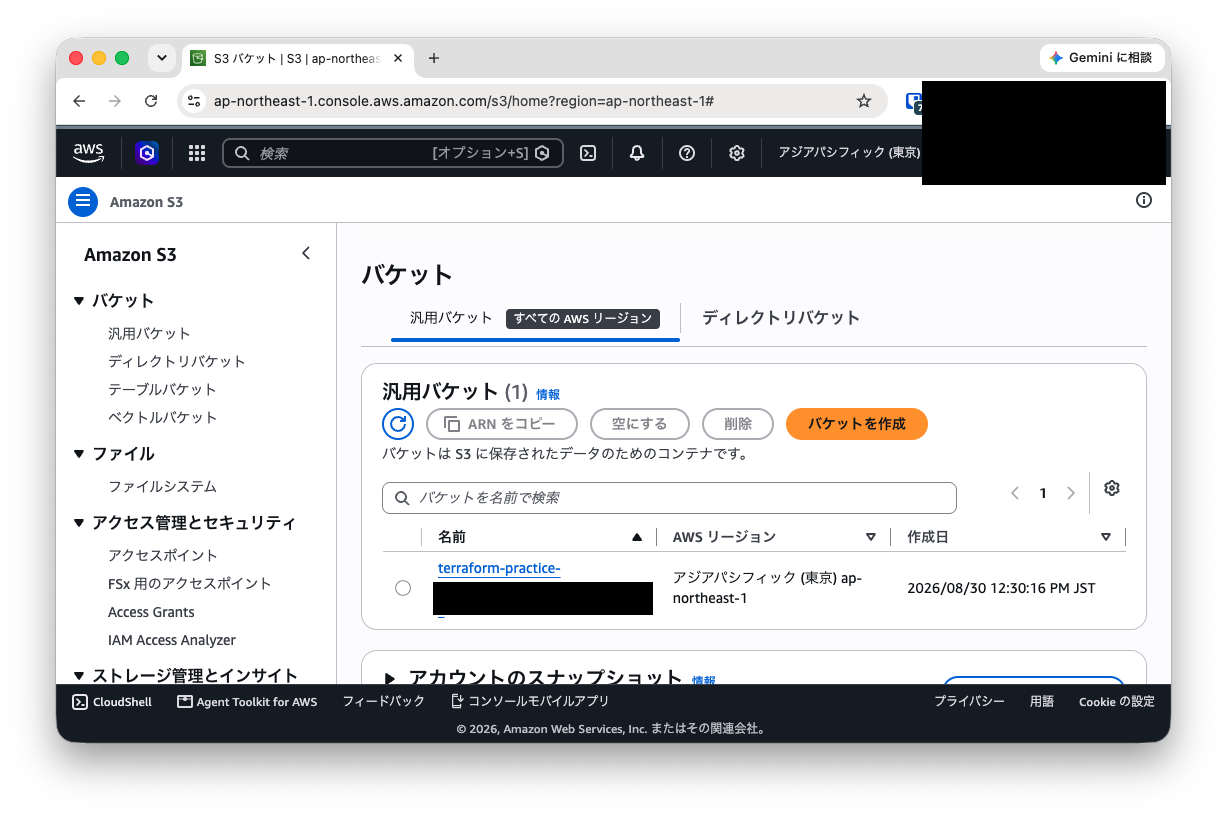The height and width of the screenshot is (817, 1227).
Task: Open テーブルバケット in the sidebar
Action: click(162, 390)
